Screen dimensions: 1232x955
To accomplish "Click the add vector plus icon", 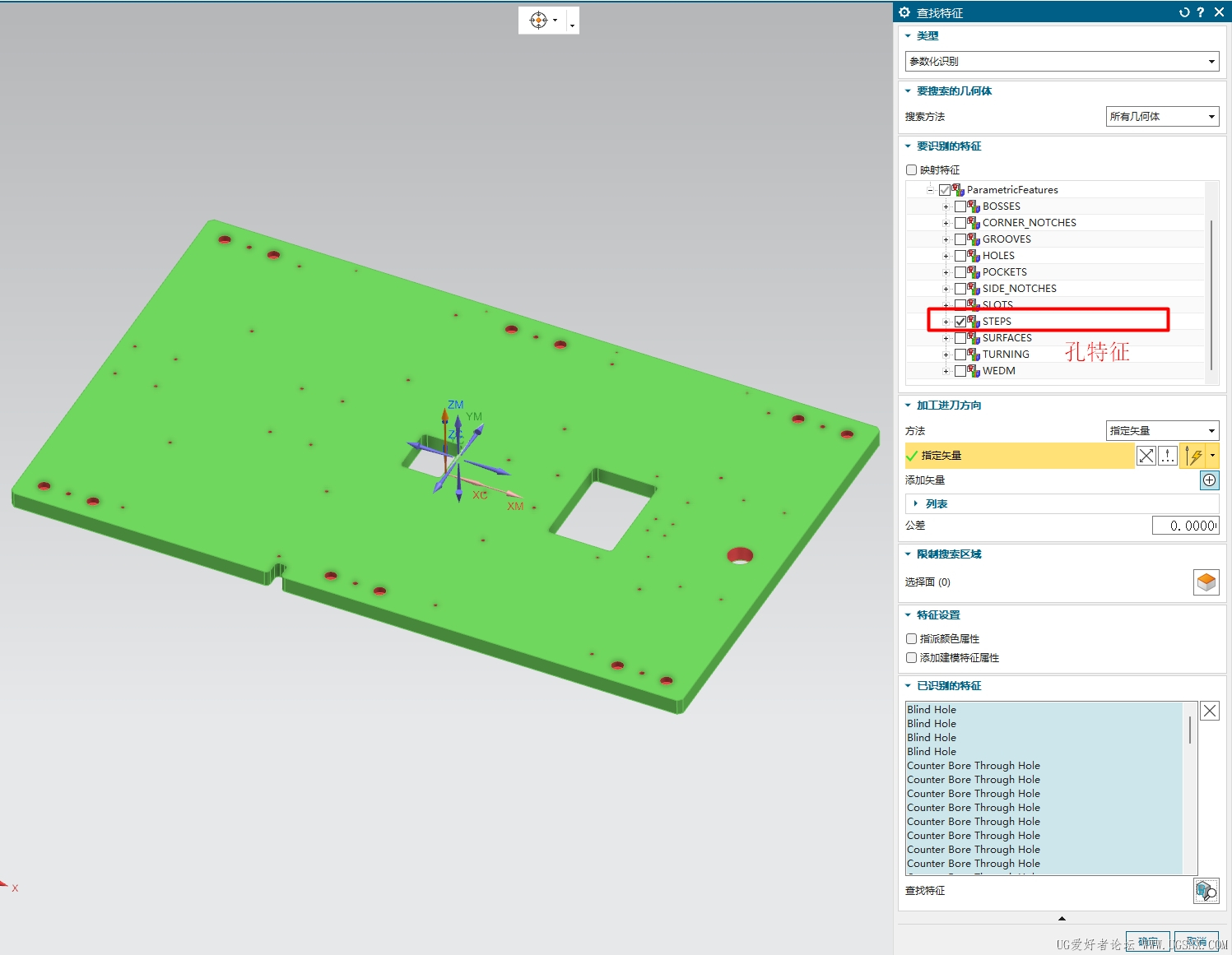I will pos(1209,480).
